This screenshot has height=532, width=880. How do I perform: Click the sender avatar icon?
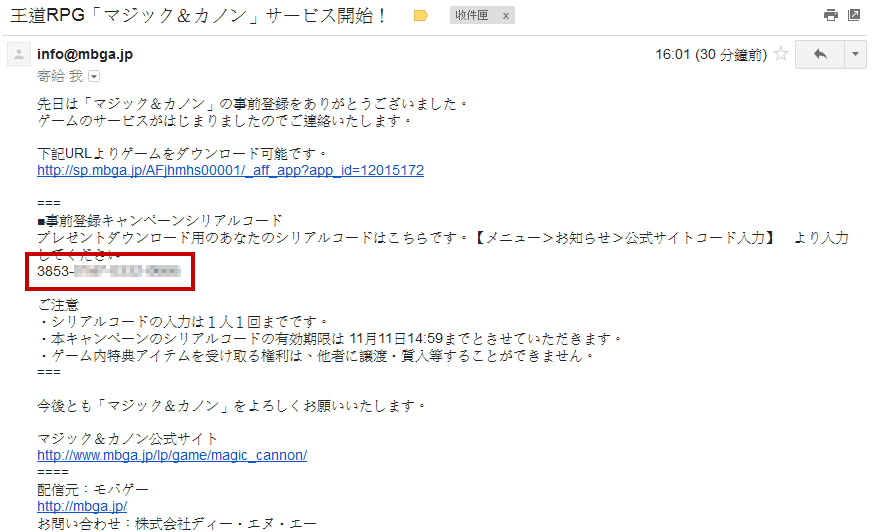pyautogui.click(x=19, y=54)
